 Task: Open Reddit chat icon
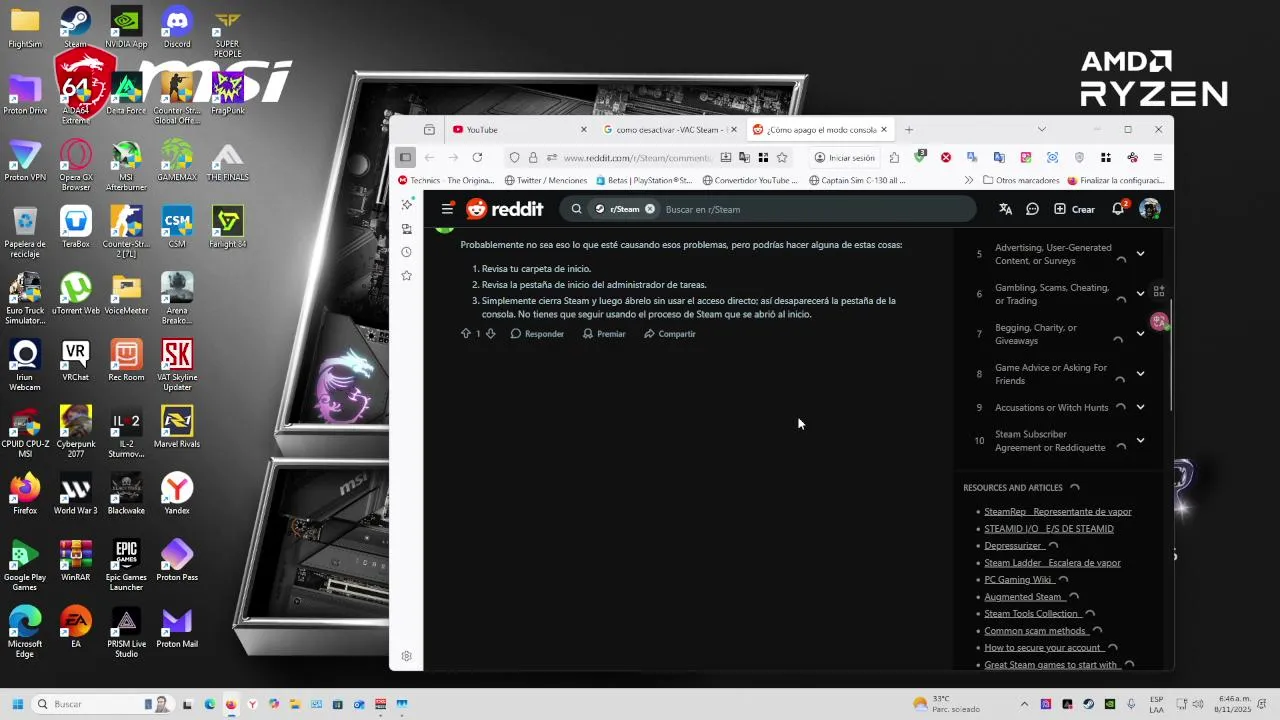click(1032, 209)
